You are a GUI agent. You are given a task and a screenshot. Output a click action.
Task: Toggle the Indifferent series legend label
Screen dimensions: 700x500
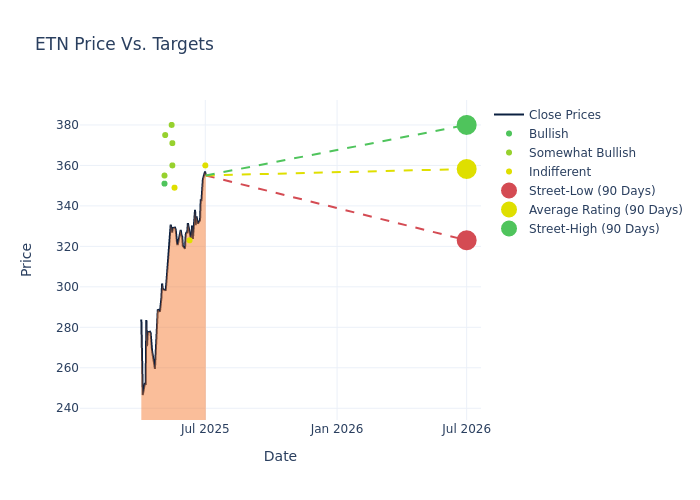tap(559, 172)
